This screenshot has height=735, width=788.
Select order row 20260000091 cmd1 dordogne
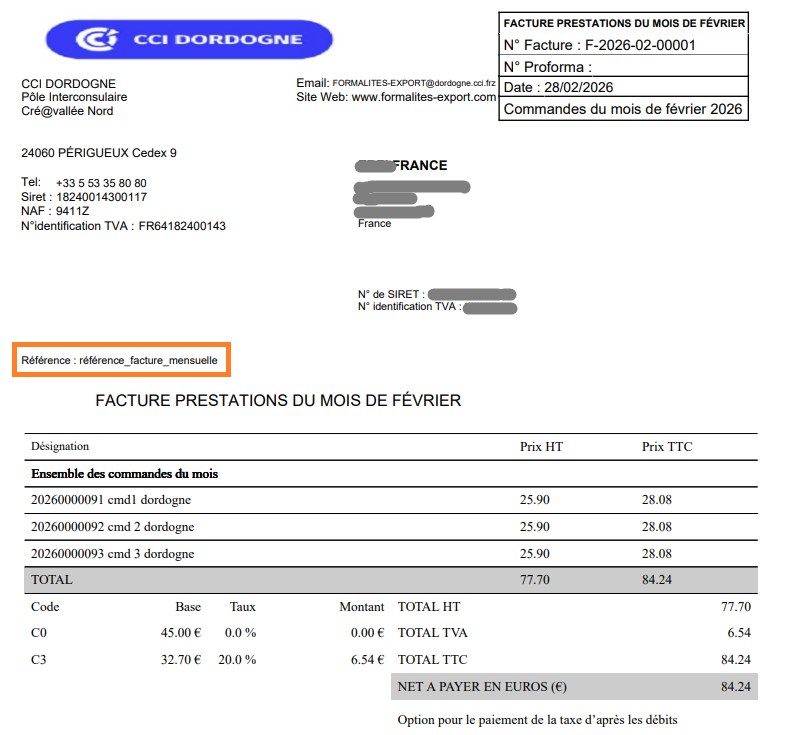(111, 499)
